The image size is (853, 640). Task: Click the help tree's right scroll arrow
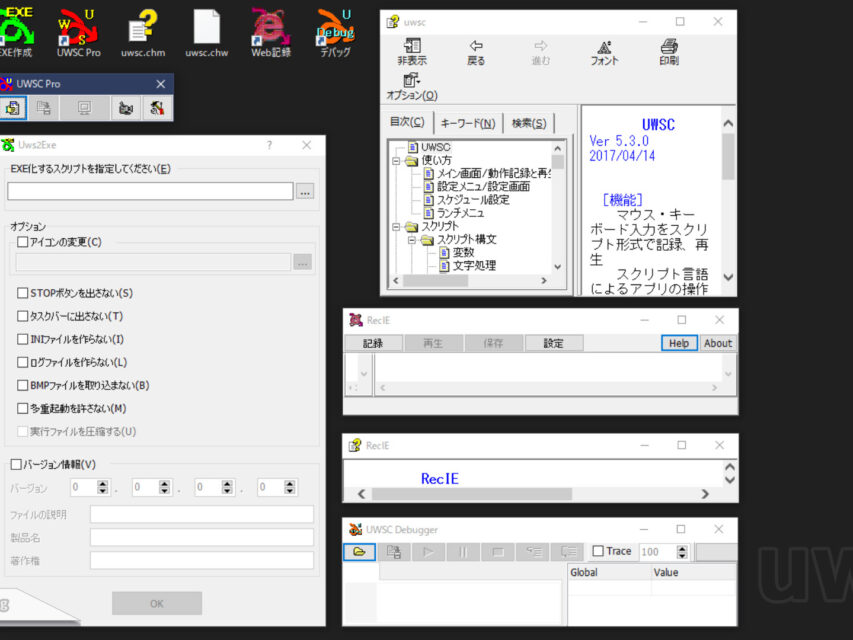544,280
